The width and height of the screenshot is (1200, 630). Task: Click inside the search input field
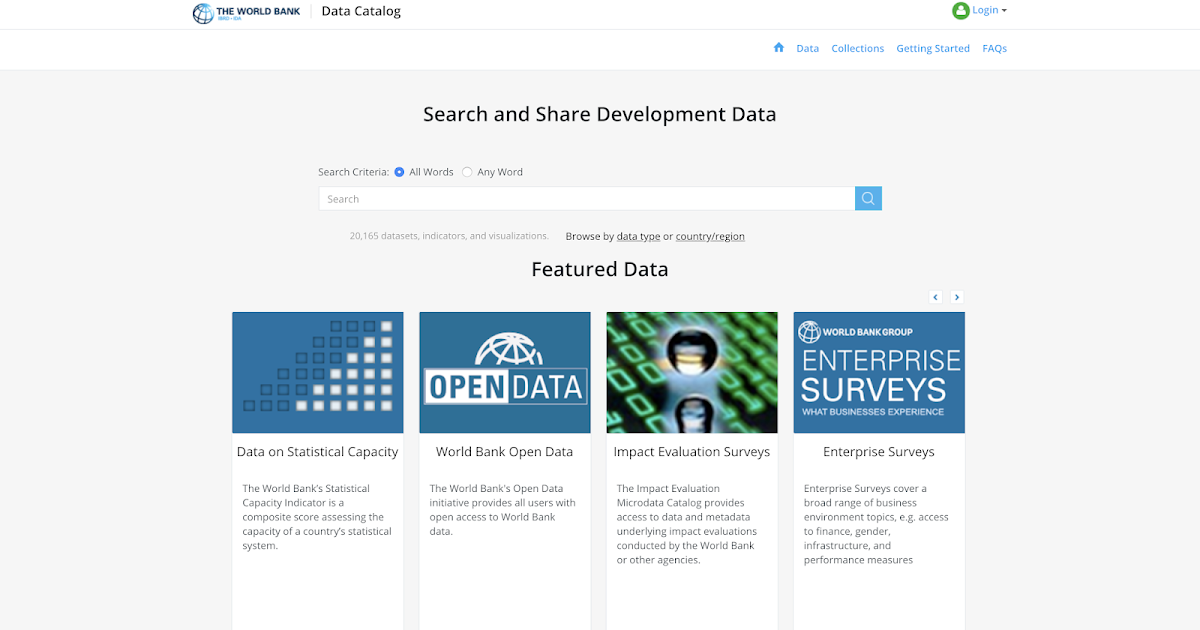pyautogui.click(x=586, y=198)
